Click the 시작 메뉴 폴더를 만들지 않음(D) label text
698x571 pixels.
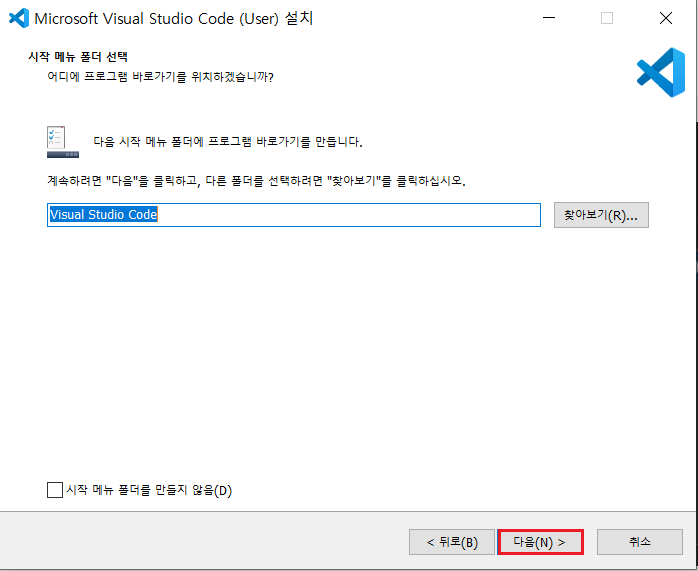coord(148,490)
